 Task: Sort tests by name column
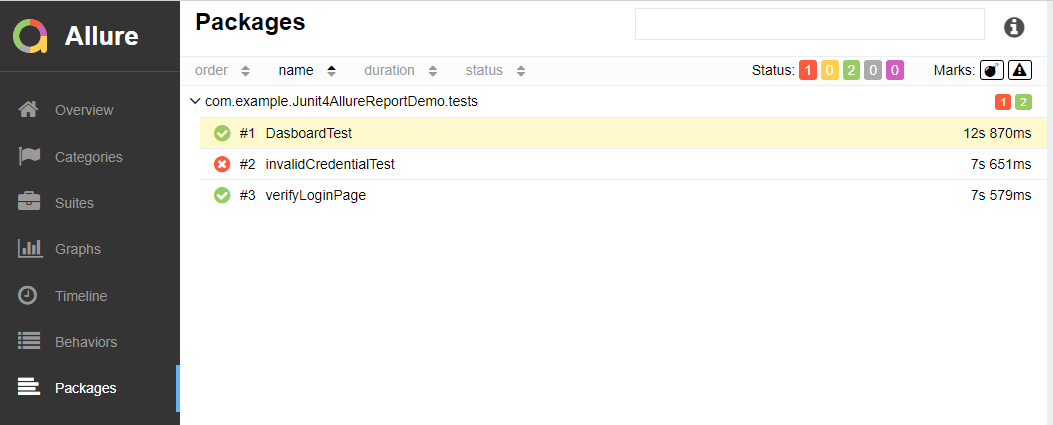coord(306,70)
